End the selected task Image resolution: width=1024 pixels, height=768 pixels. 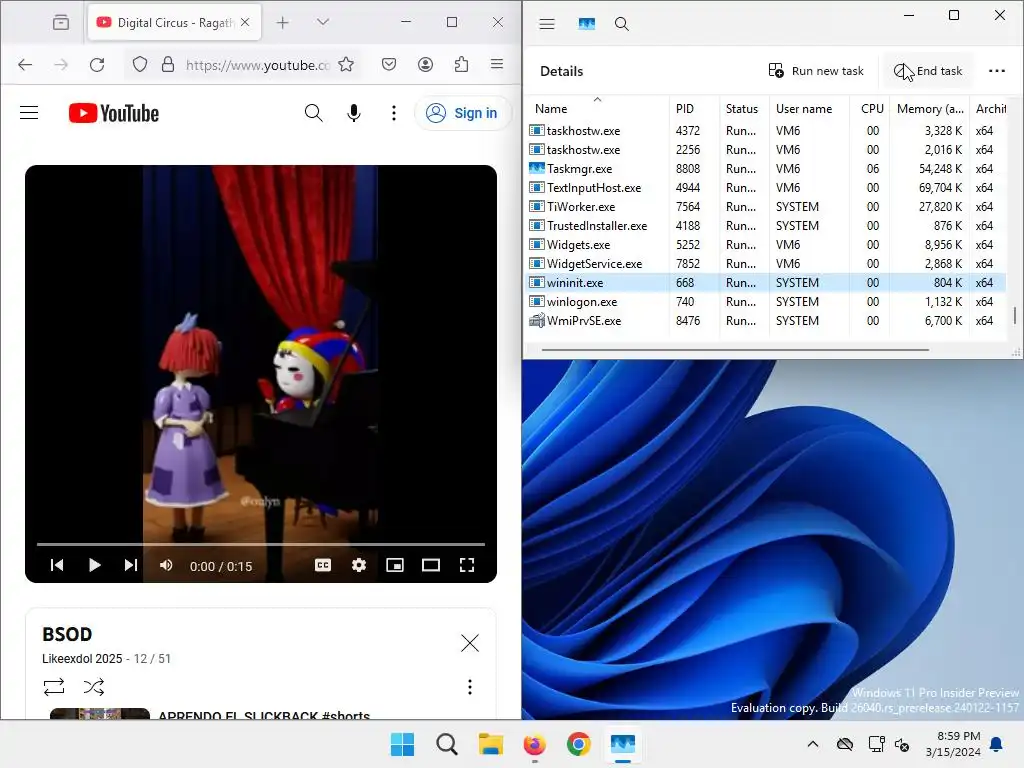pos(927,71)
